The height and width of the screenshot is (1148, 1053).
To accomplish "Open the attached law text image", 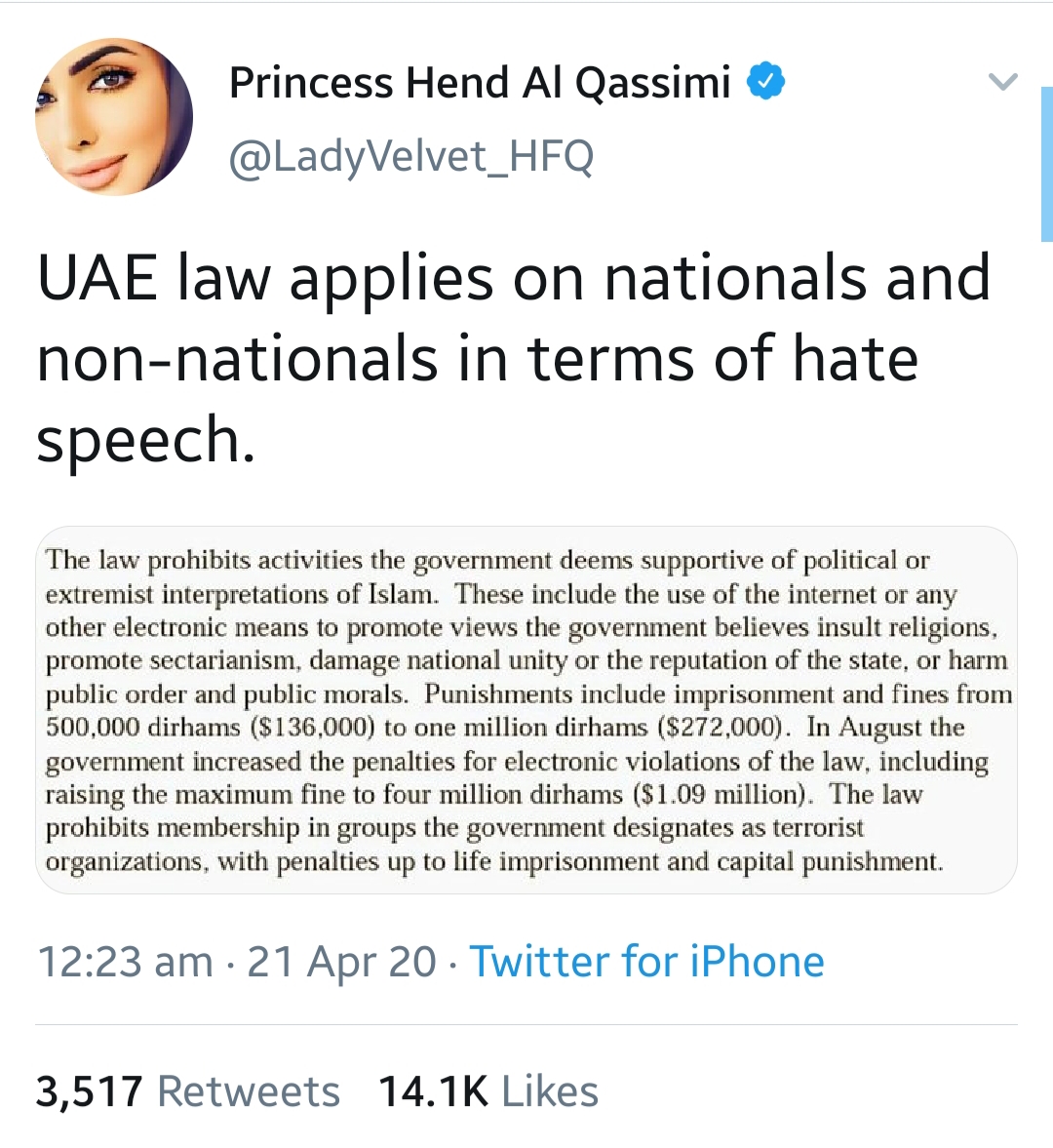I will [526, 709].
